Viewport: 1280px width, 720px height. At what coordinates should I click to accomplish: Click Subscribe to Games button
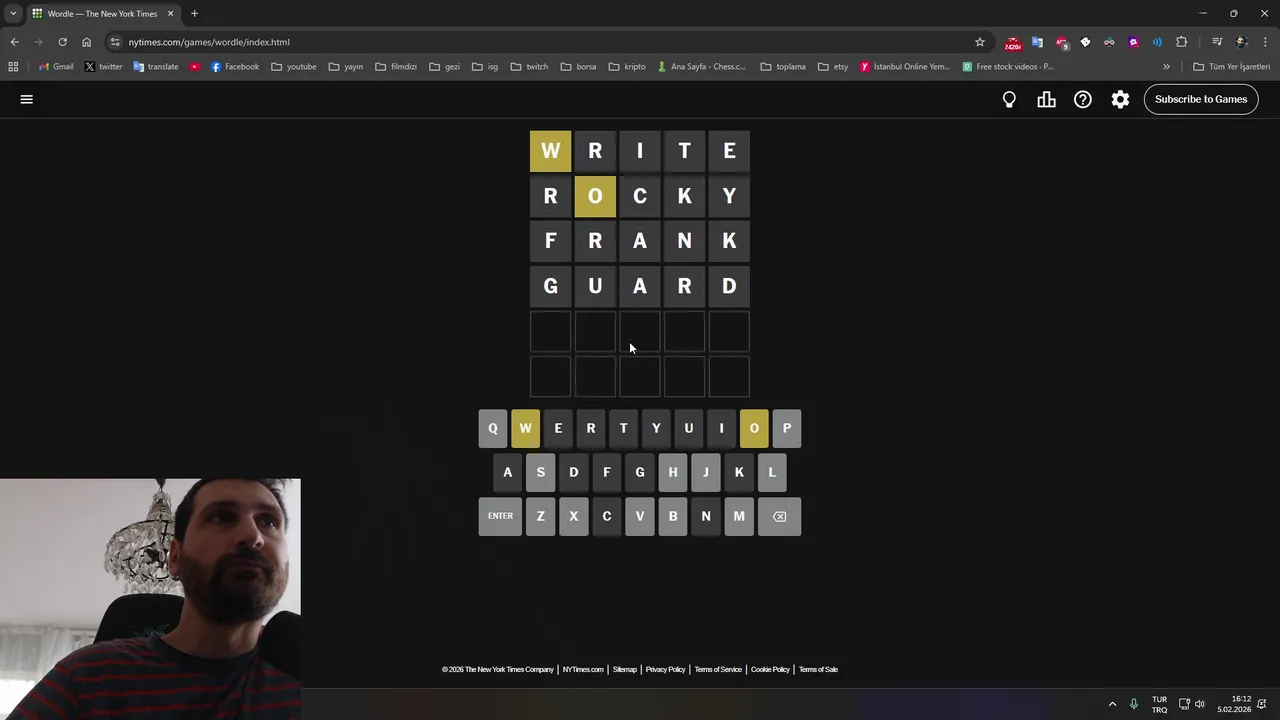(x=1201, y=99)
